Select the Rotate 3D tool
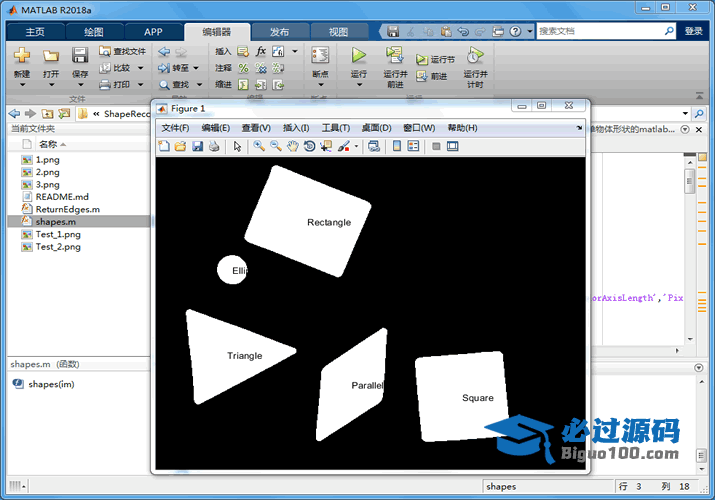The width and height of the screenshot is (715, 500). pos(309,146)
